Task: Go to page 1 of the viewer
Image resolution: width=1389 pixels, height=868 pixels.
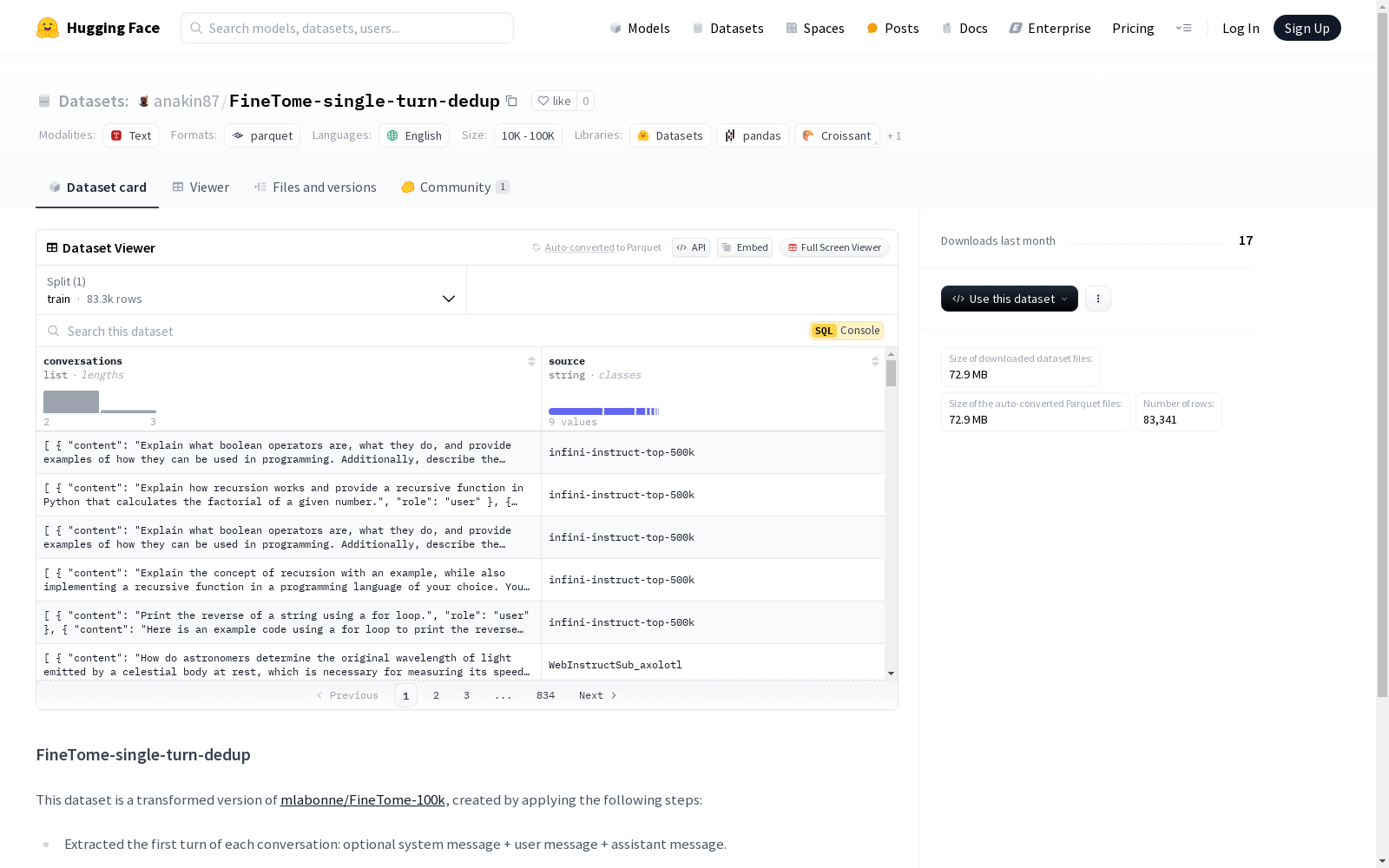Action: [405, 695]
